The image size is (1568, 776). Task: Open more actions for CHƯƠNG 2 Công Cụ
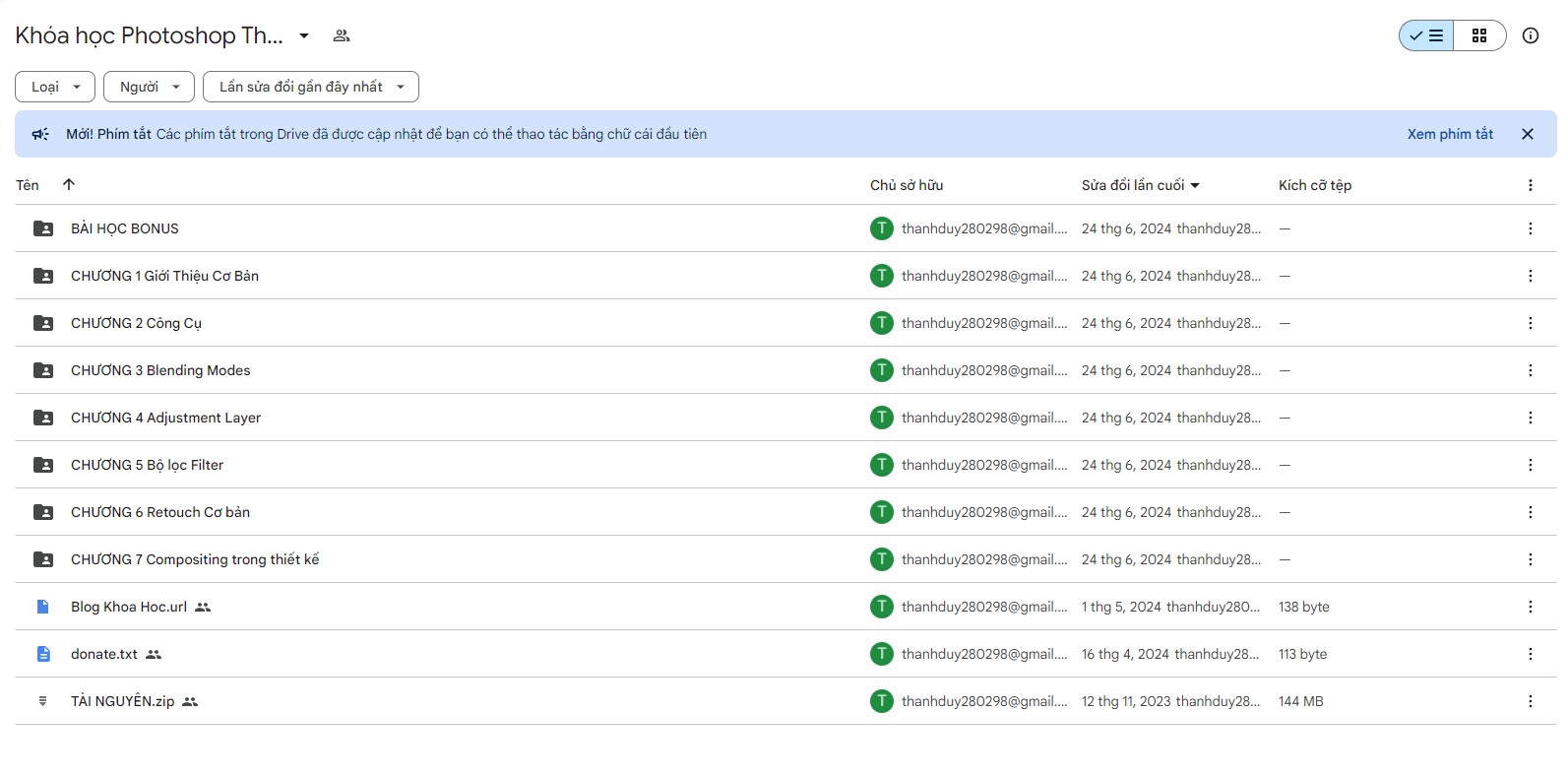click(1531, 323)
